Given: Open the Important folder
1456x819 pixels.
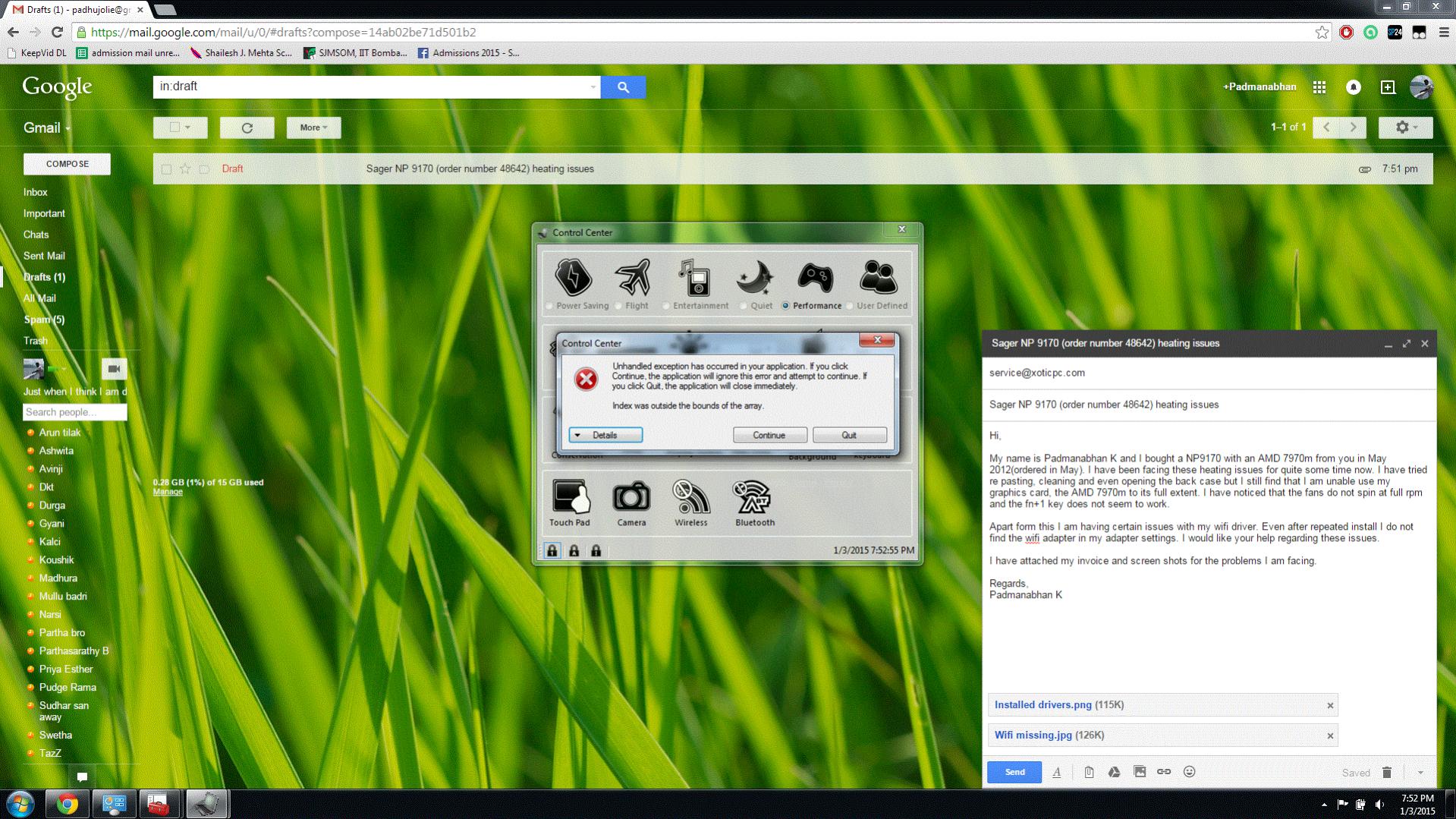Looking at the screenshot, I should pos(44,213).
